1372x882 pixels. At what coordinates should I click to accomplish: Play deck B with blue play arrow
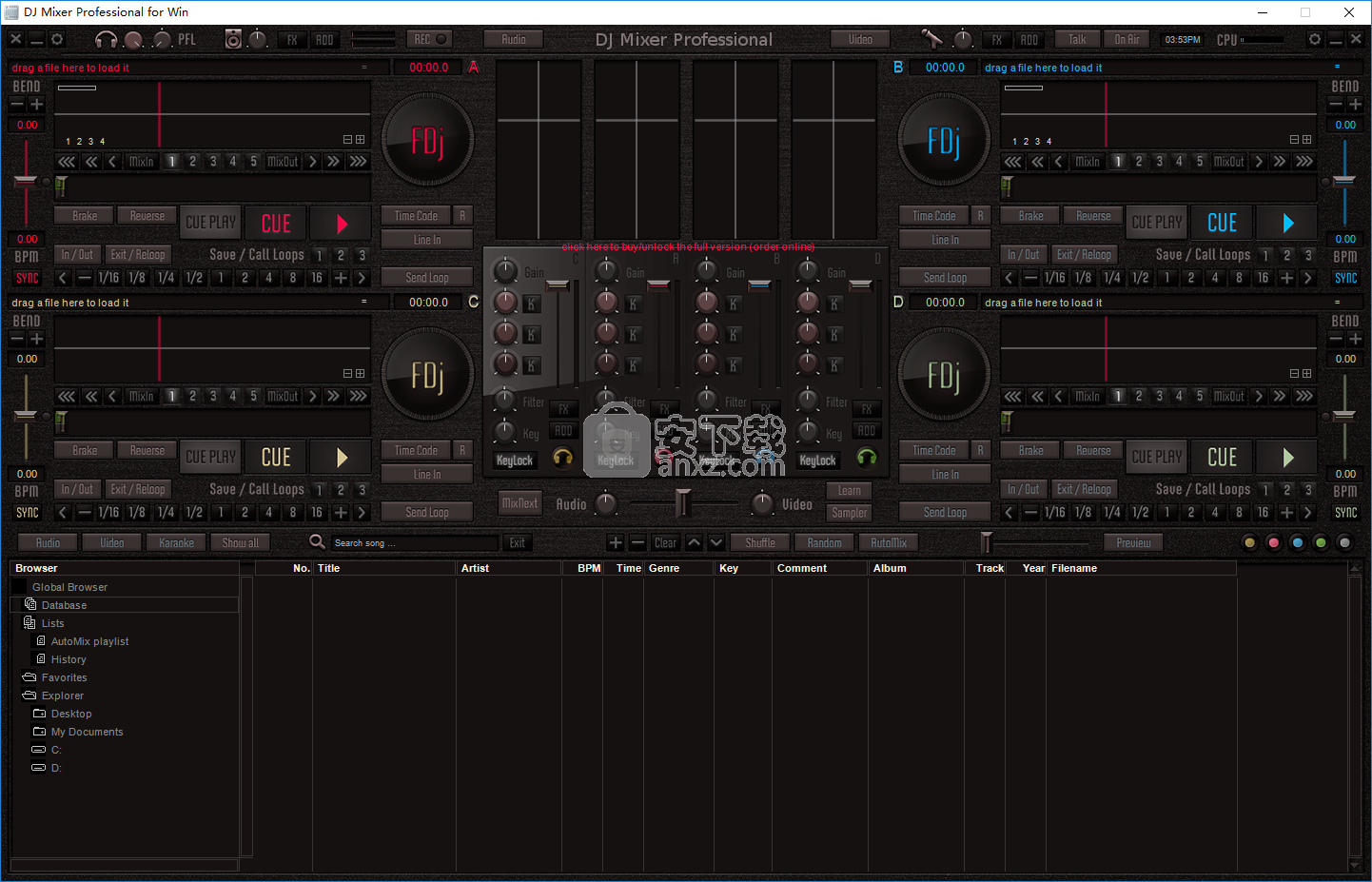click(x=1287, y=224)
